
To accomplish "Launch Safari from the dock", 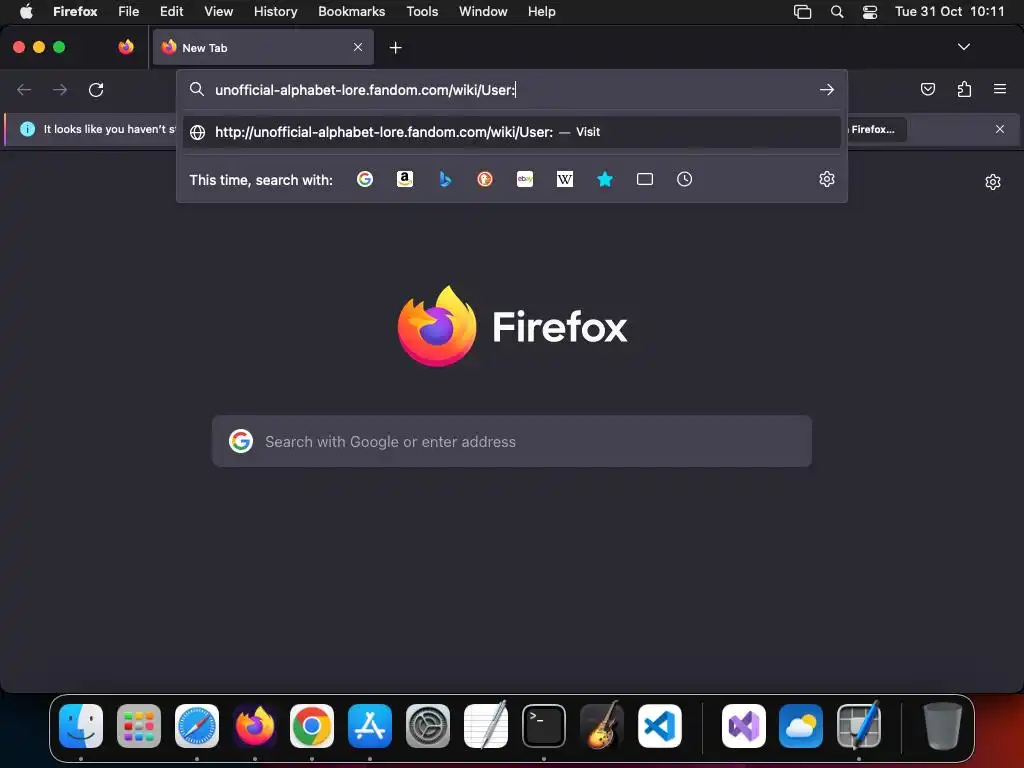I will pyautogui.click(x=197, y=726).
